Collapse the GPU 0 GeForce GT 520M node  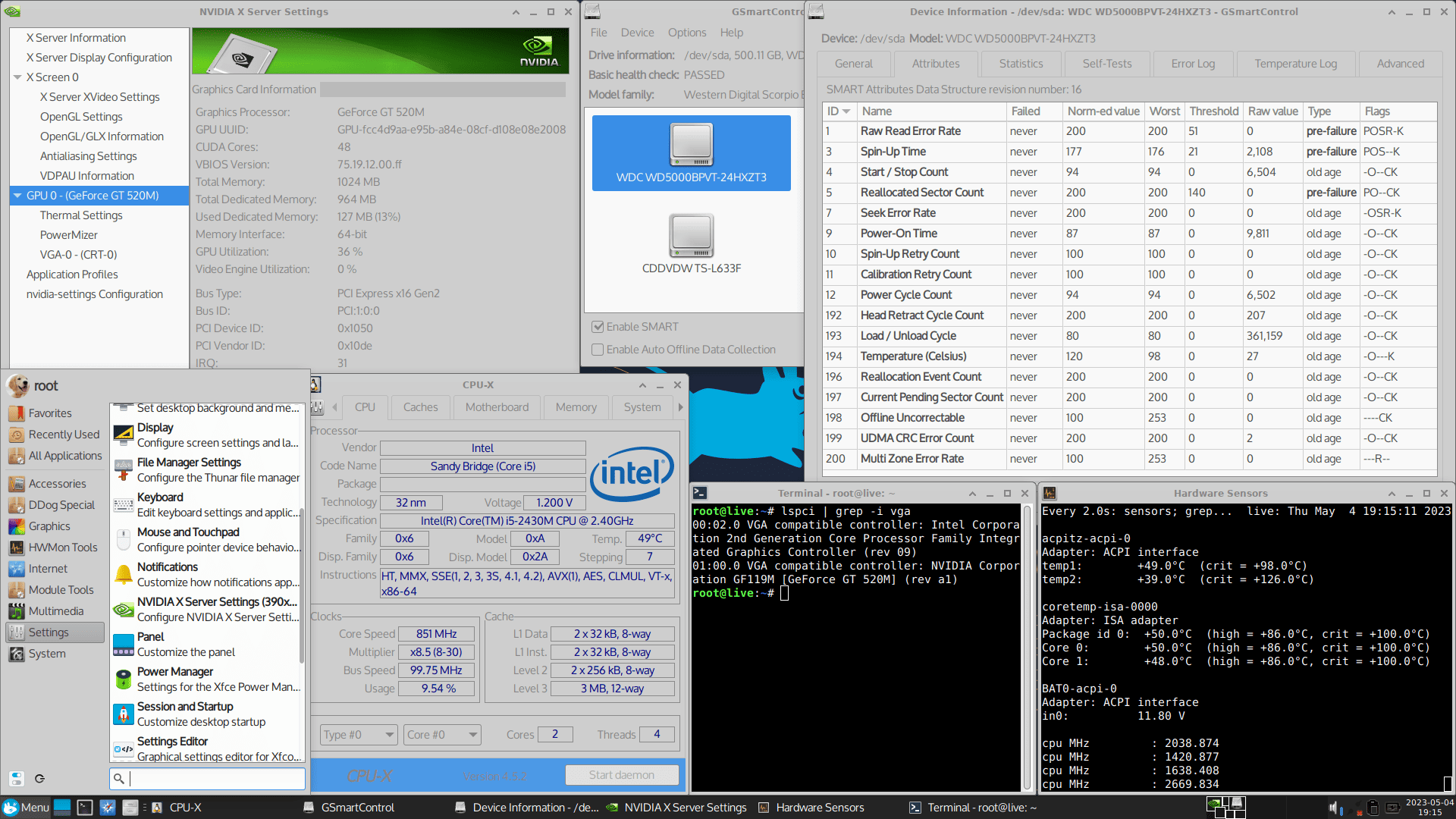[17, 196]
